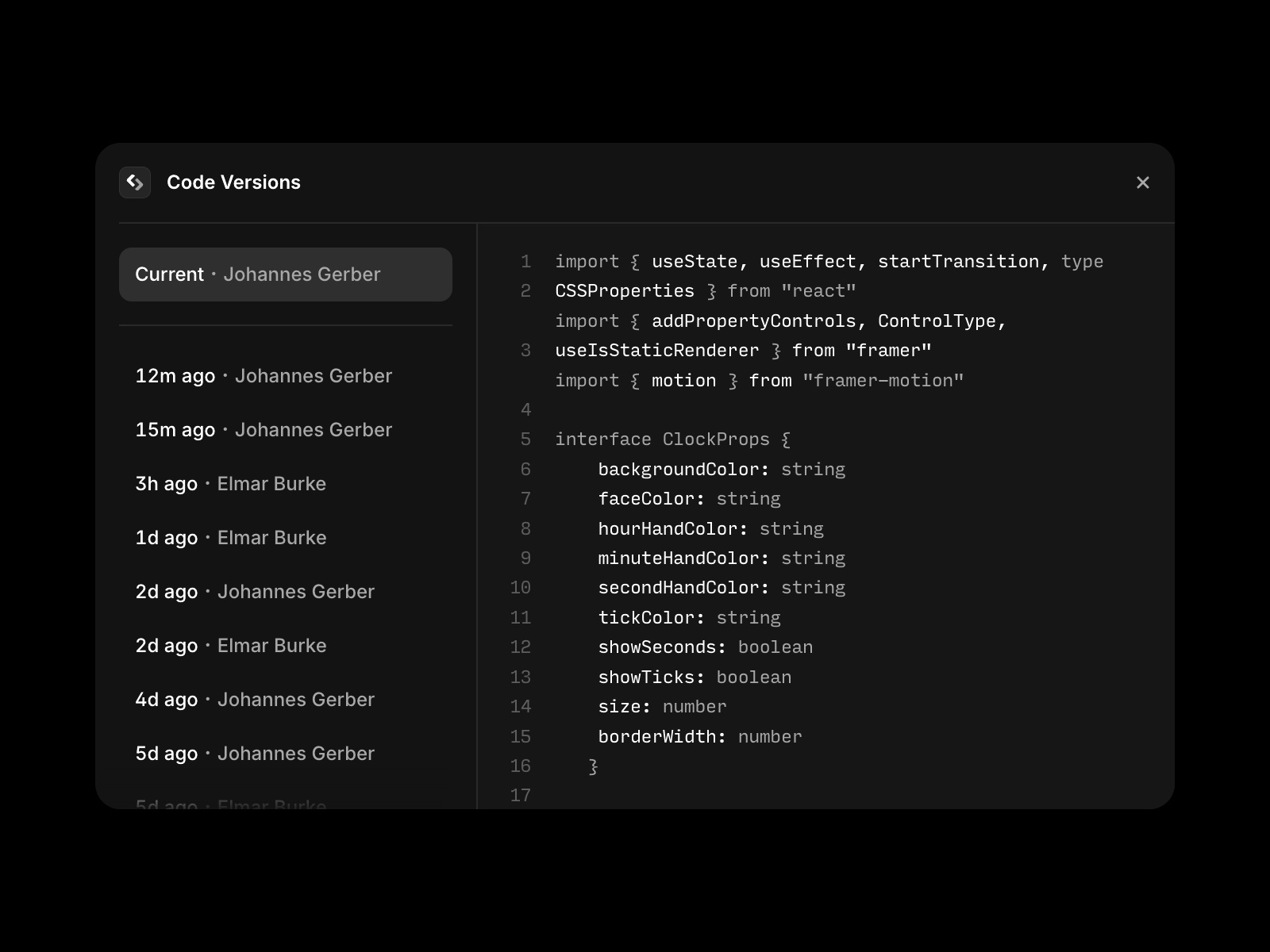The image size is (1270, 952).
Task: Click the borderWidth property on line 15
Action: (698, 736)
